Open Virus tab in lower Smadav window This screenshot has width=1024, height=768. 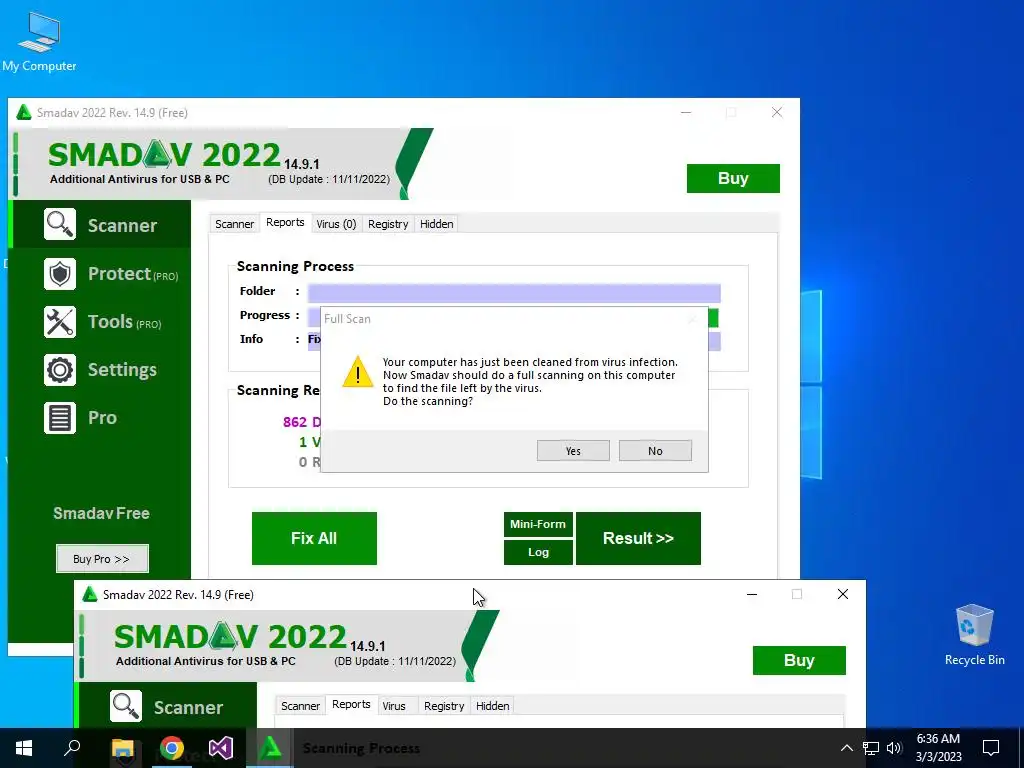coord(394,706)
